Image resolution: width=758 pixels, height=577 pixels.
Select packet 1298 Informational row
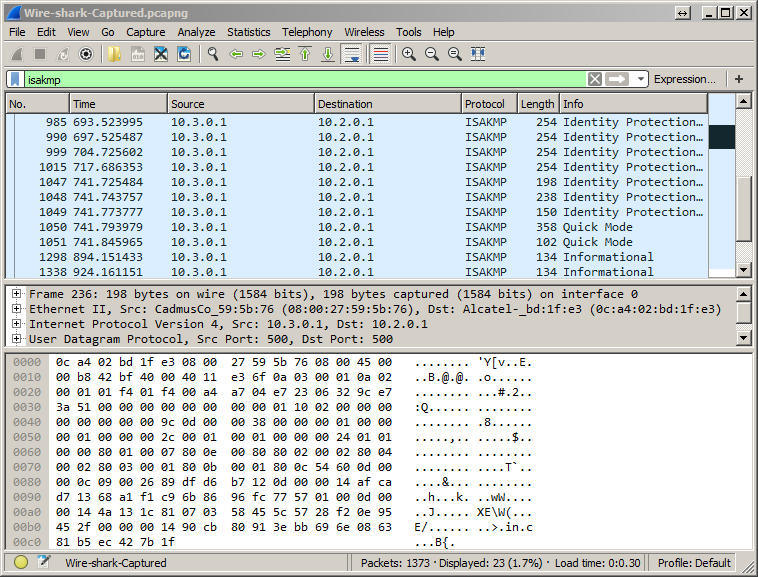click(x=357, y=257)
